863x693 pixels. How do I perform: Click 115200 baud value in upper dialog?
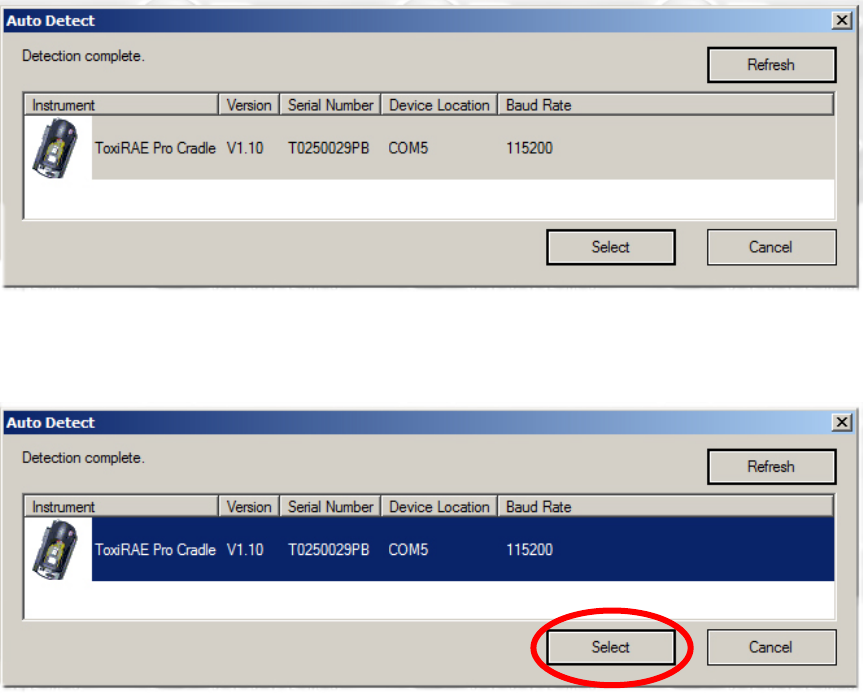click(x=529, y=148)
